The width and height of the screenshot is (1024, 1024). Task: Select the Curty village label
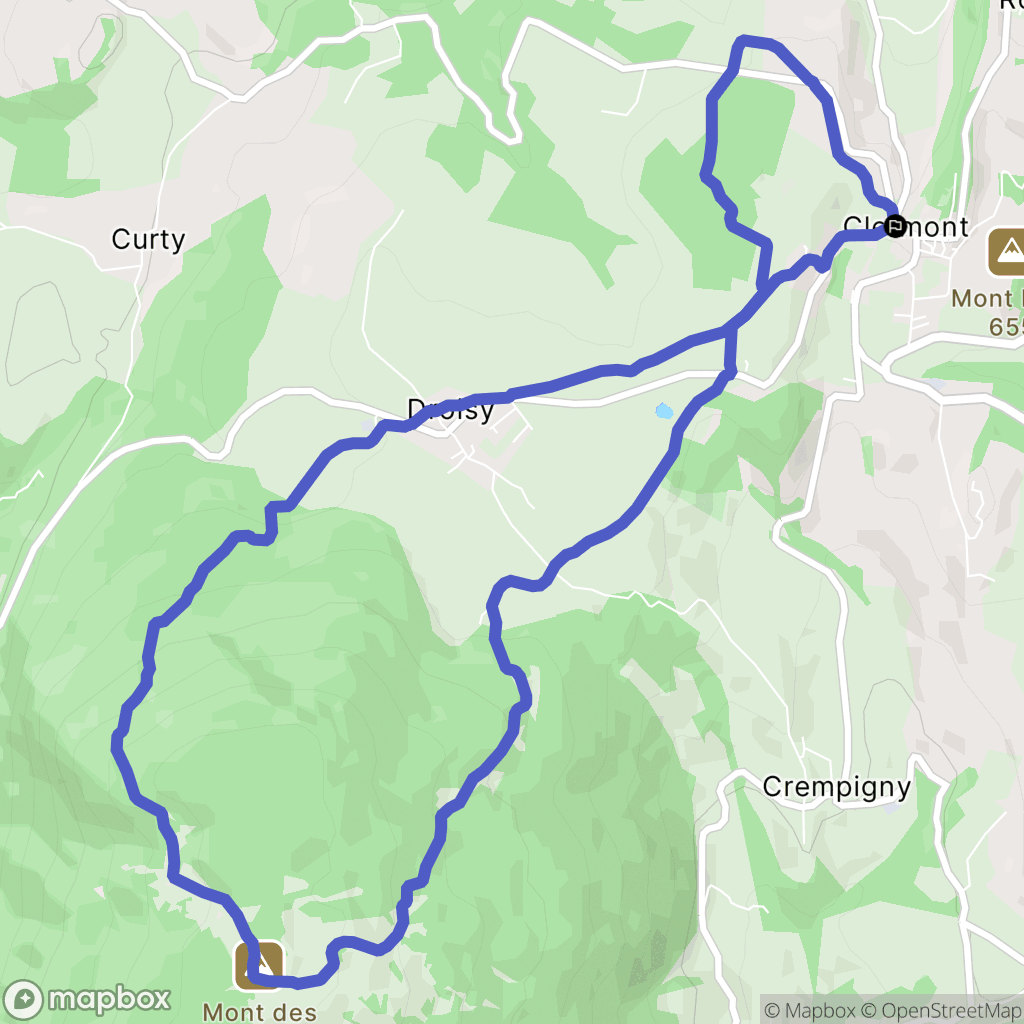tap(148, 240)
